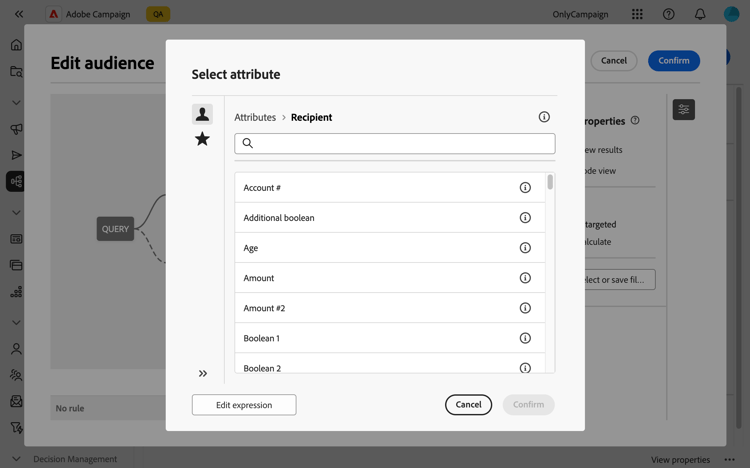Expand the Decision Management section
Screen dimensions: 750x468
click(16, 459)
